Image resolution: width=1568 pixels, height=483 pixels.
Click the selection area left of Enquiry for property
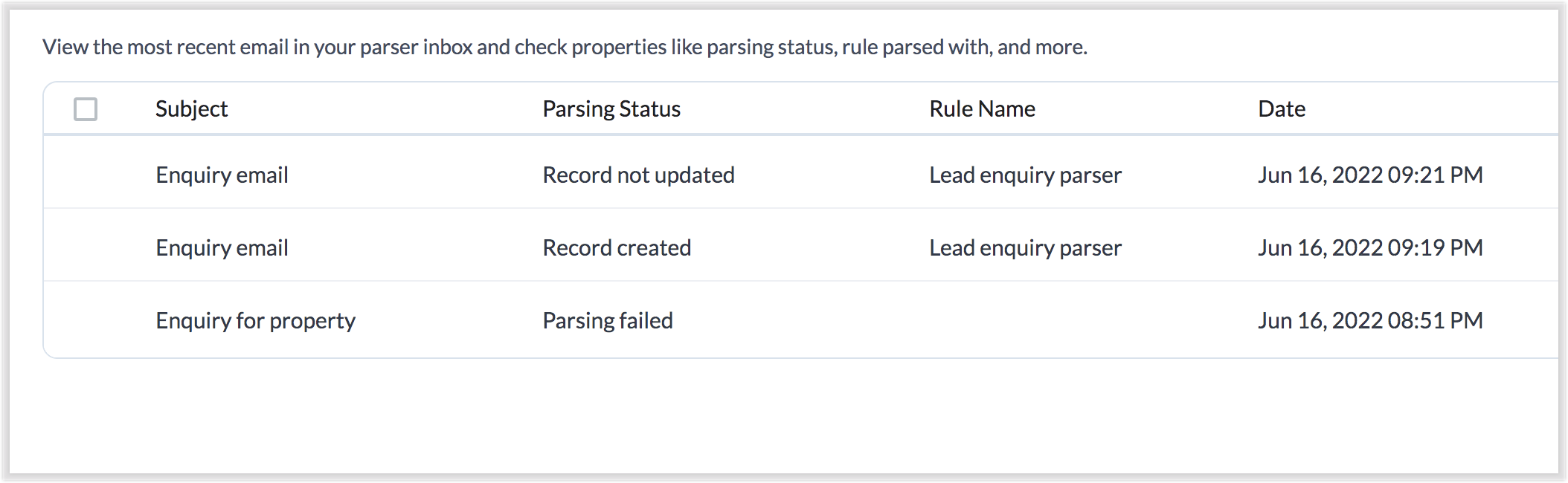click(86, 321)
